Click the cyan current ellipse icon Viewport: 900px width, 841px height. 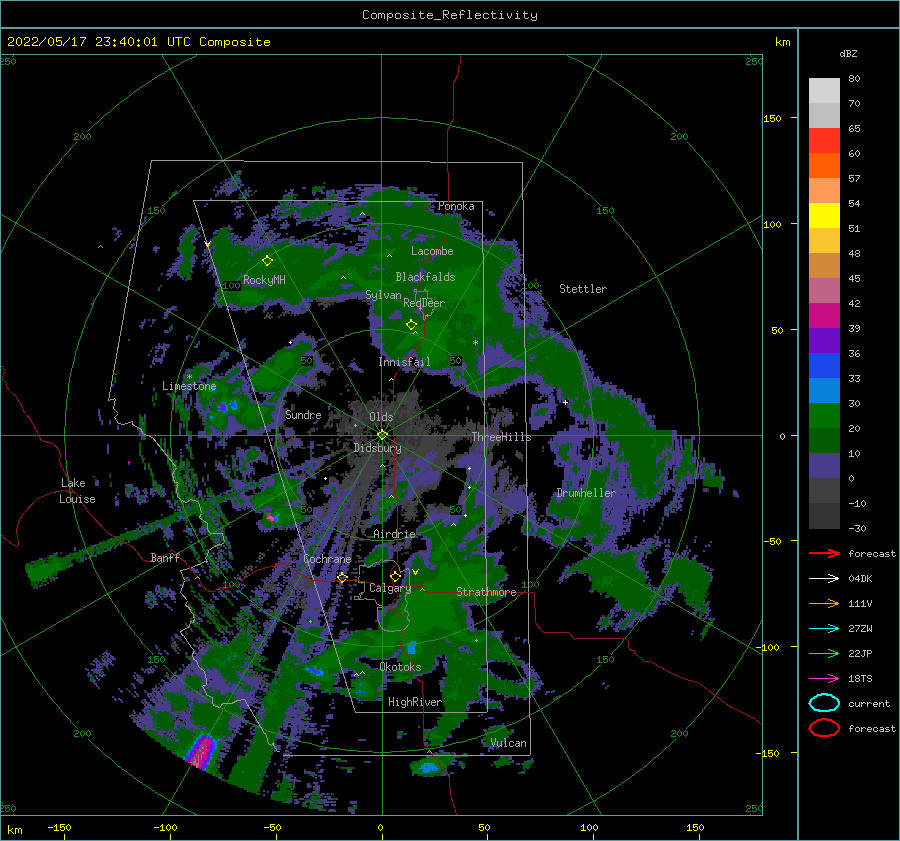[x=824, y=703]
